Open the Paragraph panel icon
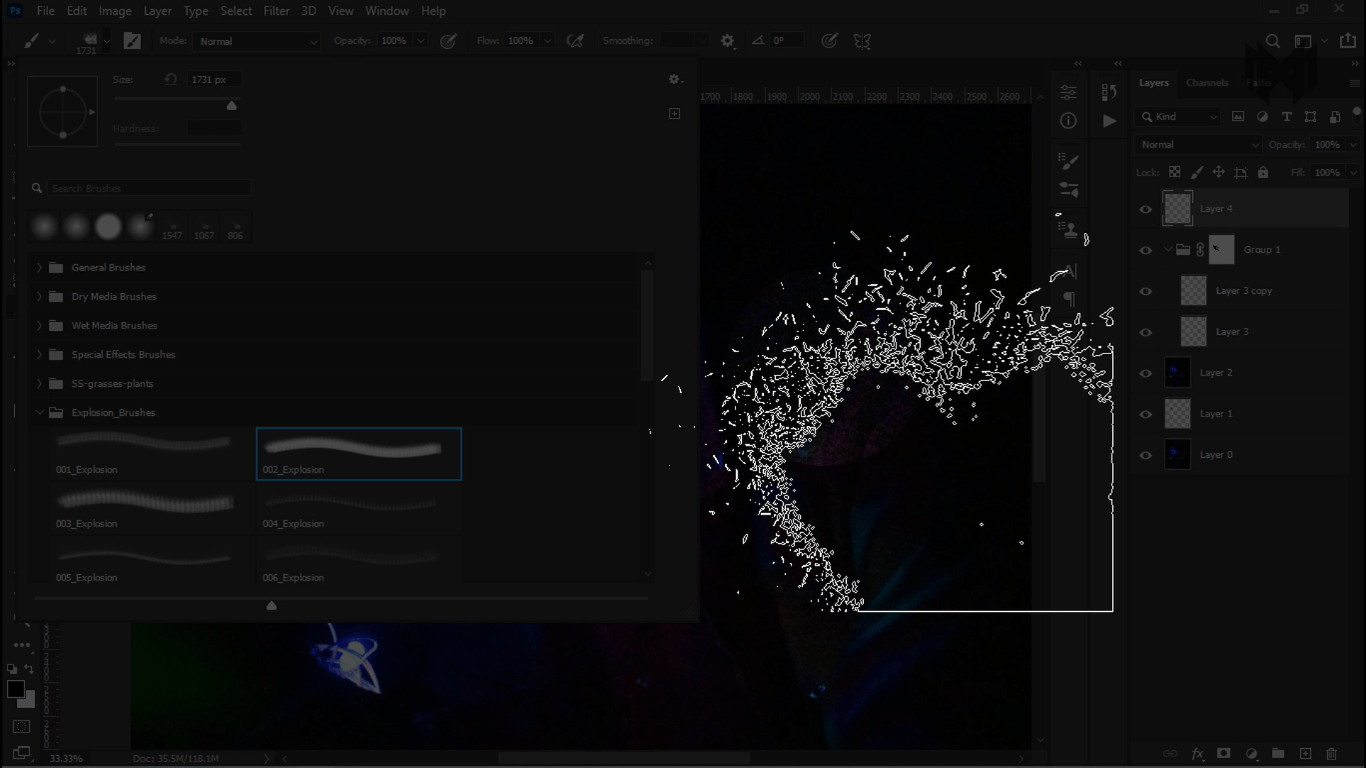This screenshot has height=768, width=1366. pos(1068,298)
